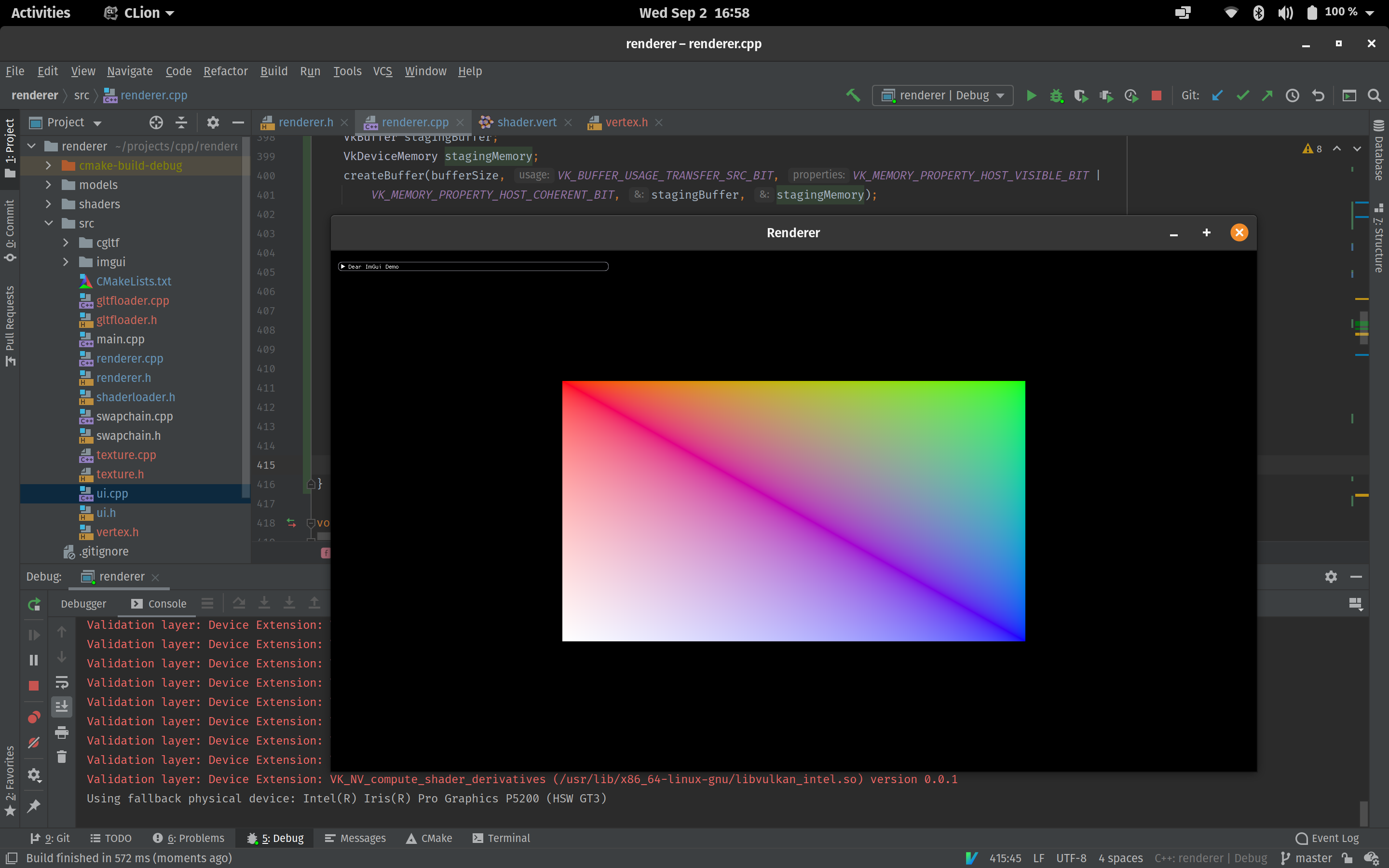The height and width of the screenshot is (868, 1389).
Task: Open Search Everywhere magnifier icon
Action: (1374, 95)
